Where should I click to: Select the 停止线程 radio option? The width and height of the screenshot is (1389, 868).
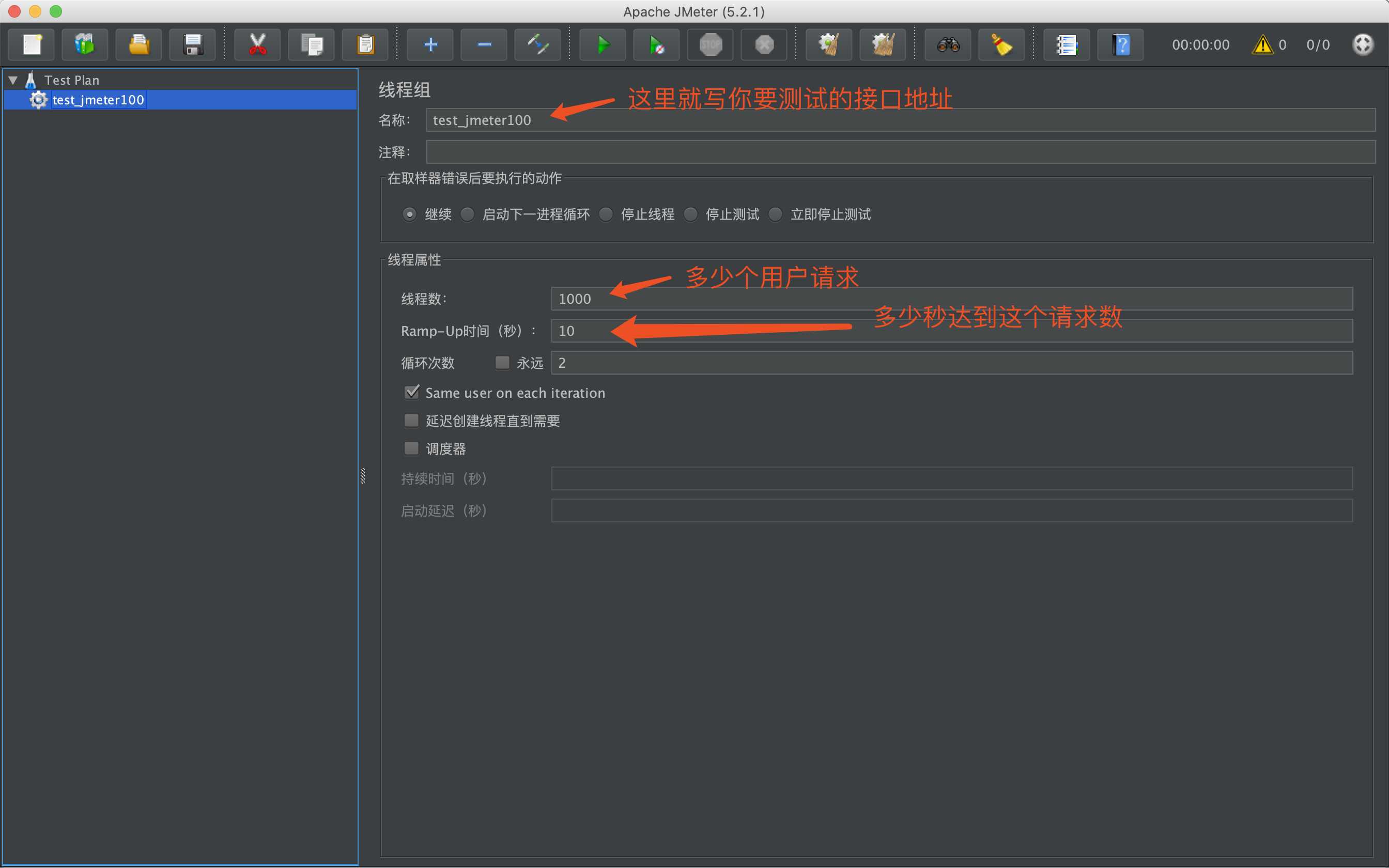pos(606,214)
